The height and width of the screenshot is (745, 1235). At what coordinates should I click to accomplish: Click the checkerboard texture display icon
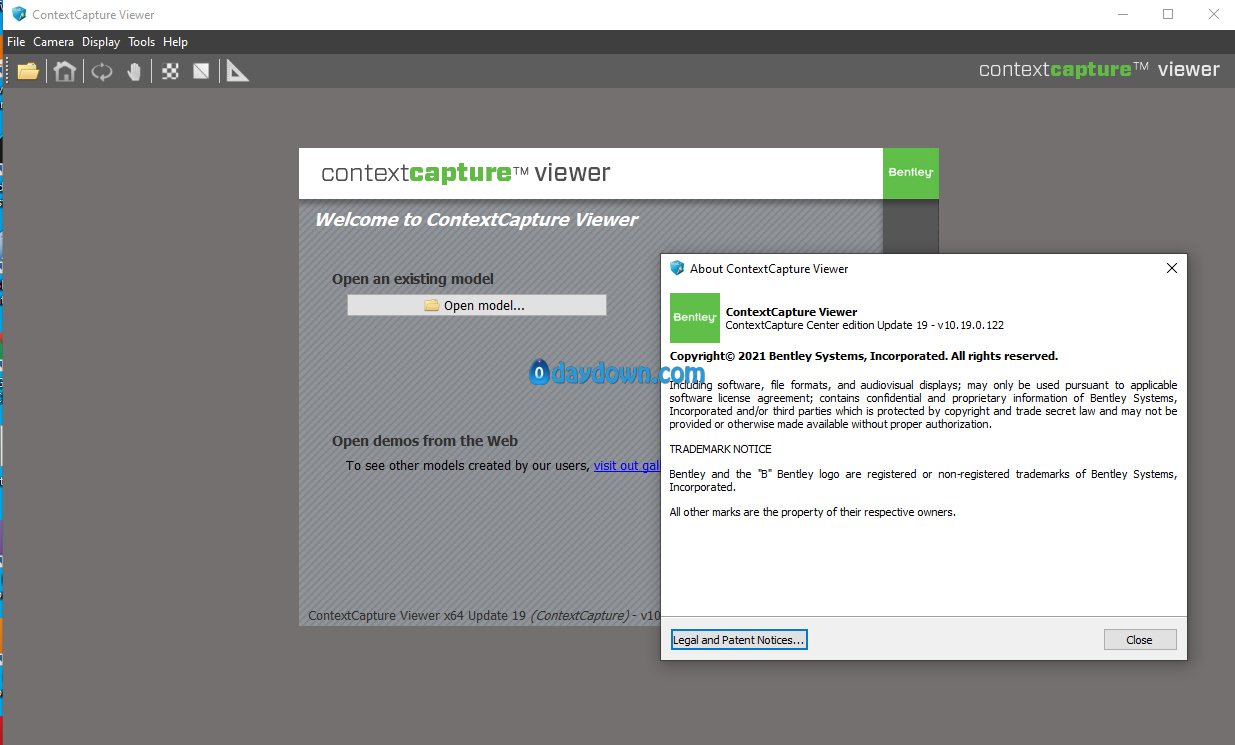pos(171,71)
